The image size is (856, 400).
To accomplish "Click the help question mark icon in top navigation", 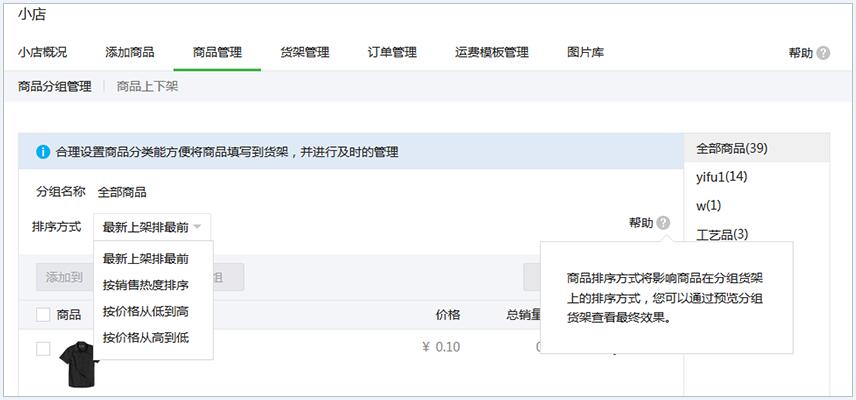I will coord(823,53).
